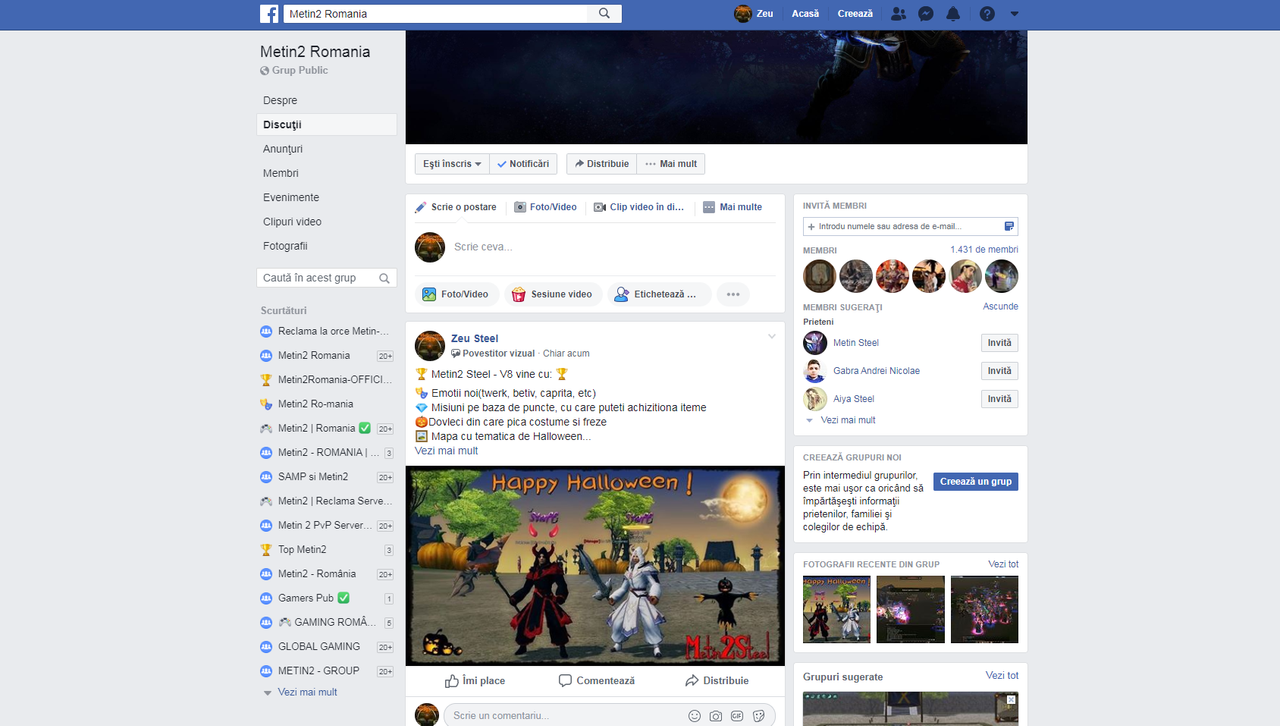Insert an emoji in the comment box
The height and width of the screenshot is (726, 1280).
(694, 716)
